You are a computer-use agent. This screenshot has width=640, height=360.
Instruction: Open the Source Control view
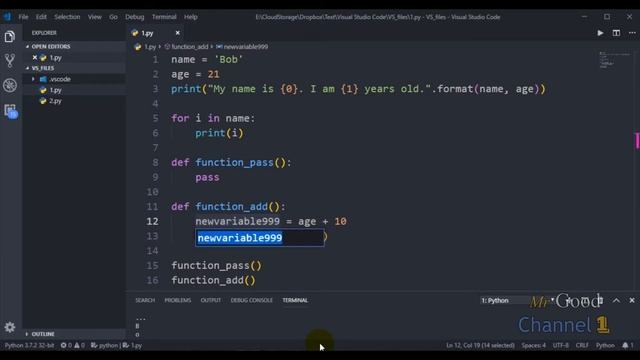[10, 60]
